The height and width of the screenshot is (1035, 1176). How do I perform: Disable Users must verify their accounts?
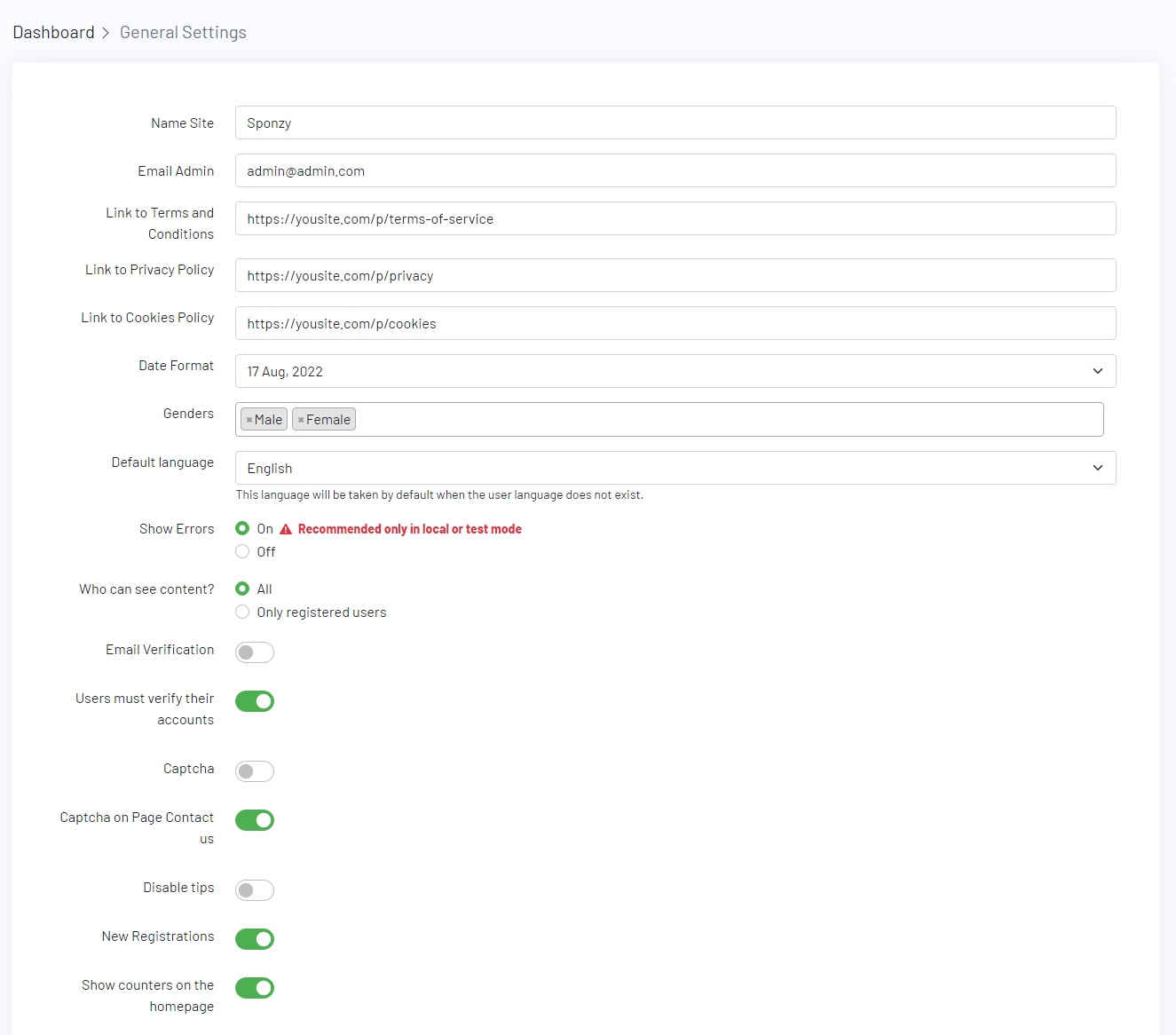pyautogui.click(x=255, y=701)
